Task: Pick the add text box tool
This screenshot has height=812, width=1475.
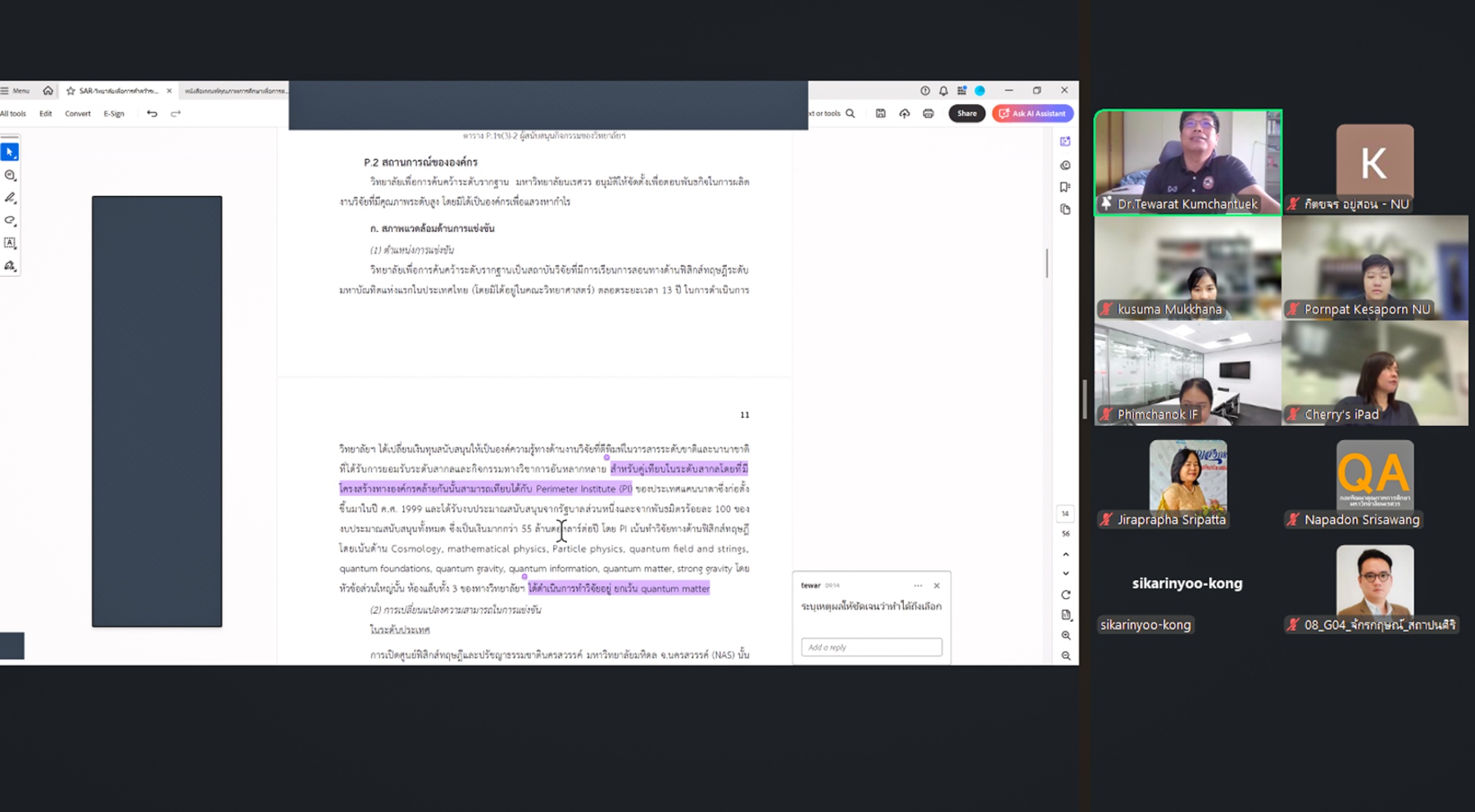Action: (10, 243)
